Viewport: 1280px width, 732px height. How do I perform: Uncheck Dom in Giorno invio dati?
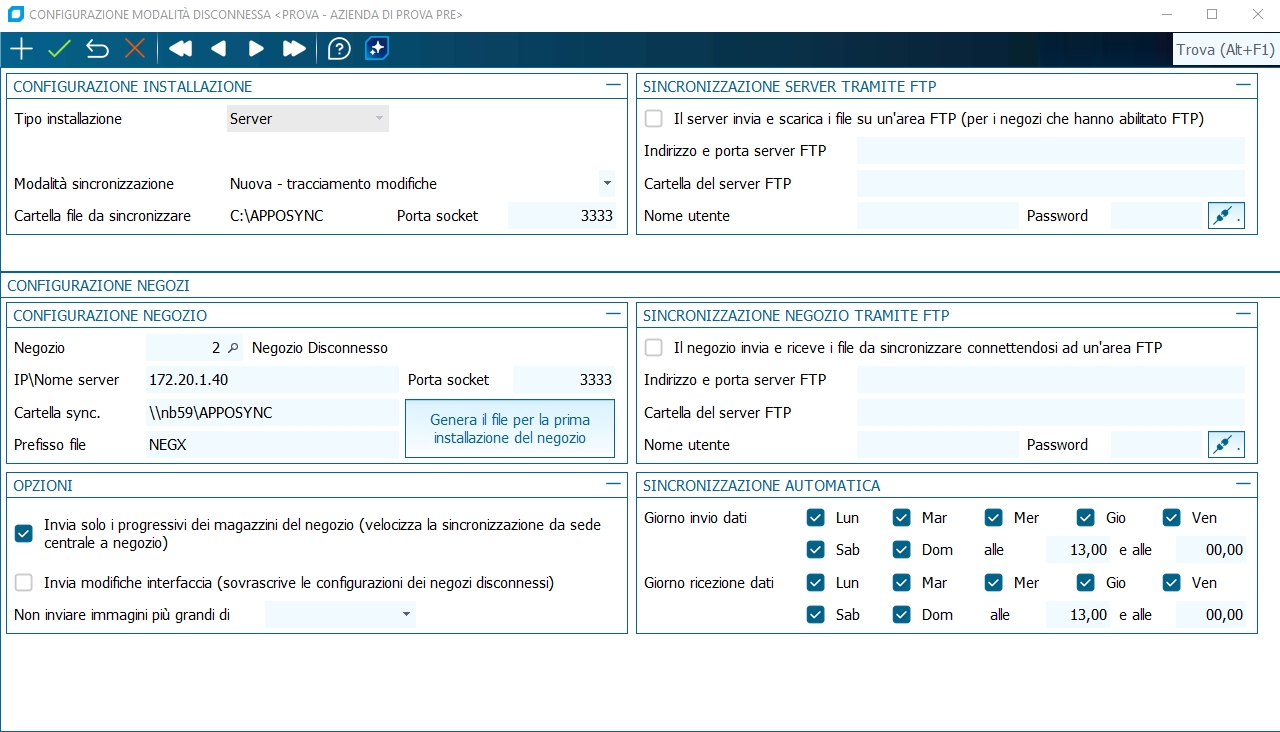[902, 549]
